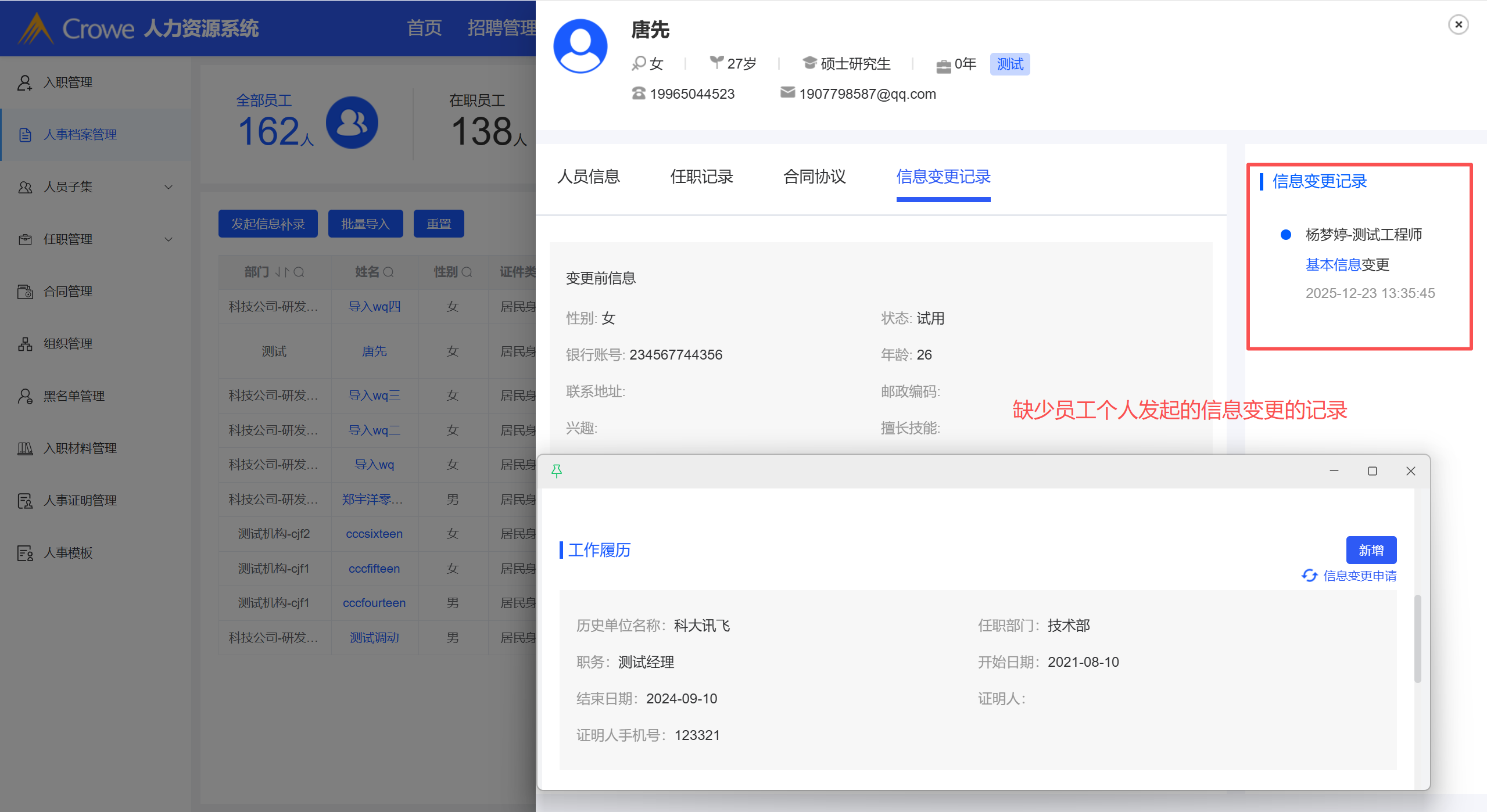1487x812 pixels.
Task: Click the 姓名 column search icon
Action: click(x=389, y=272)
